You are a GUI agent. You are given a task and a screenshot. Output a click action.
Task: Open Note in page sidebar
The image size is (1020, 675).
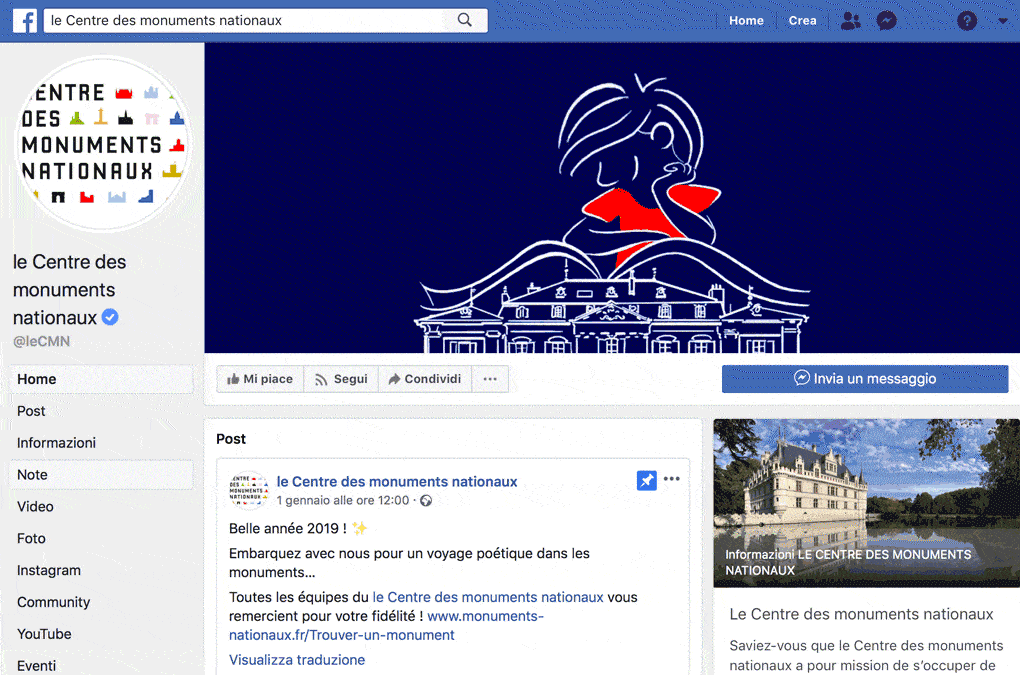(101, 475)
